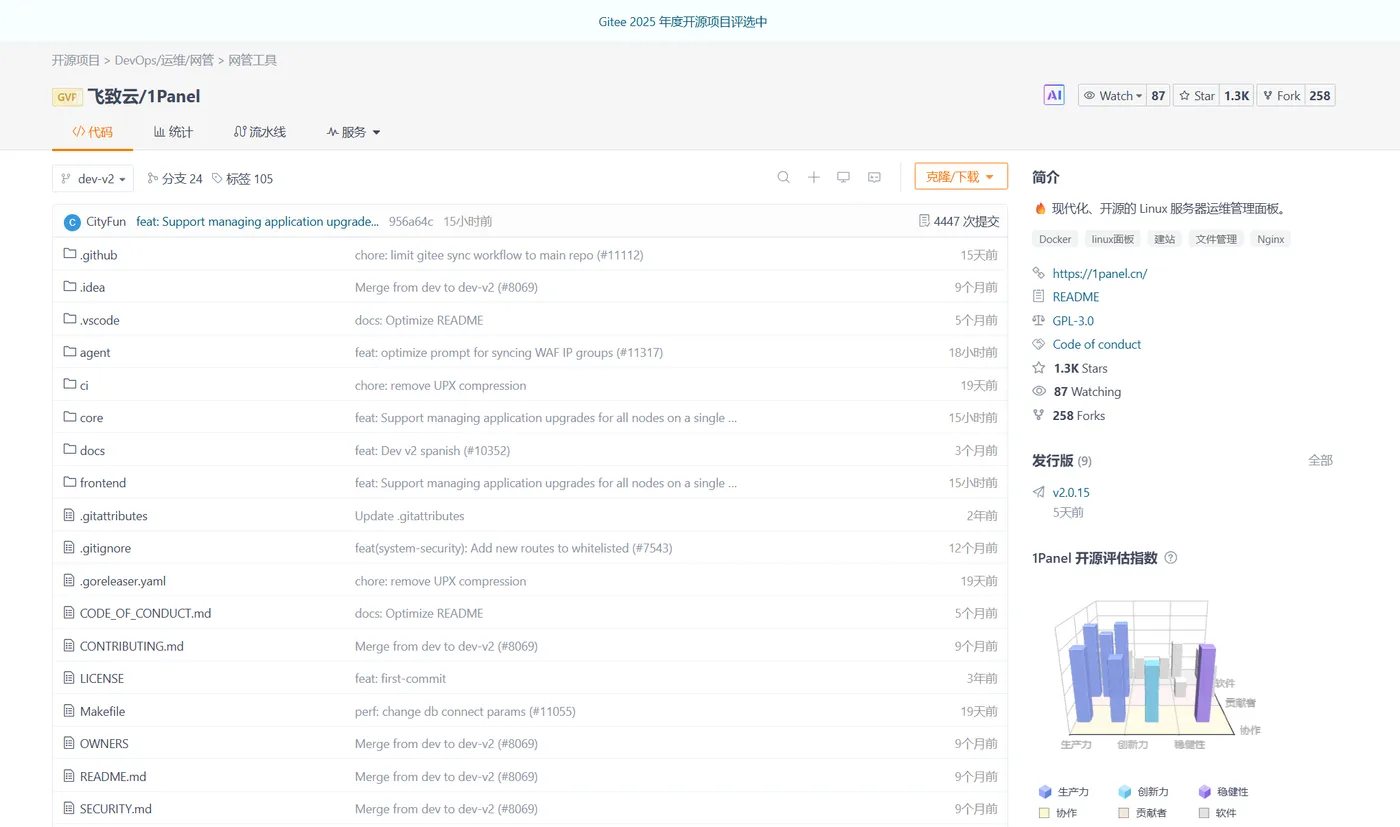
Task: Expand the dev-v2 branch dropdown
Action: pyautogui.click(x=93, y=178)
